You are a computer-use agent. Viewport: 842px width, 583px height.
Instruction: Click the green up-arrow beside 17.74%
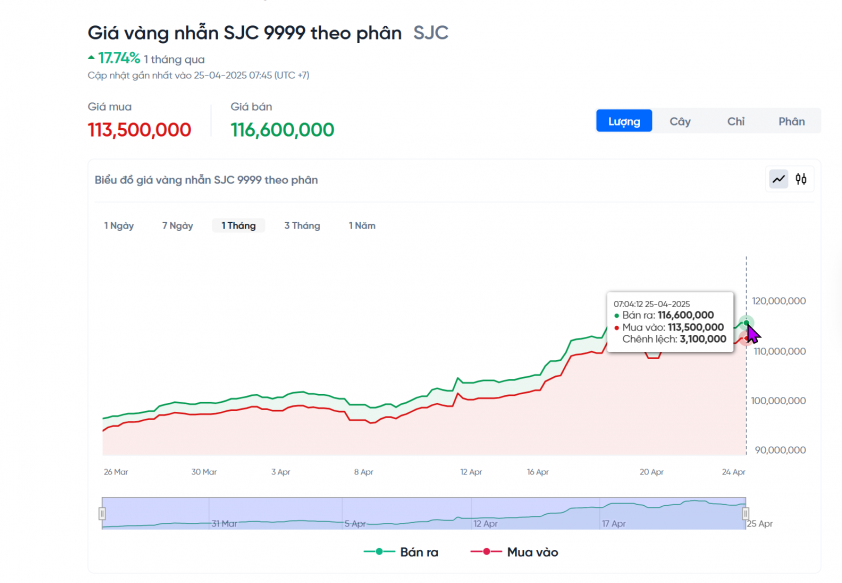pyautogui.click(x=92, y=58)
